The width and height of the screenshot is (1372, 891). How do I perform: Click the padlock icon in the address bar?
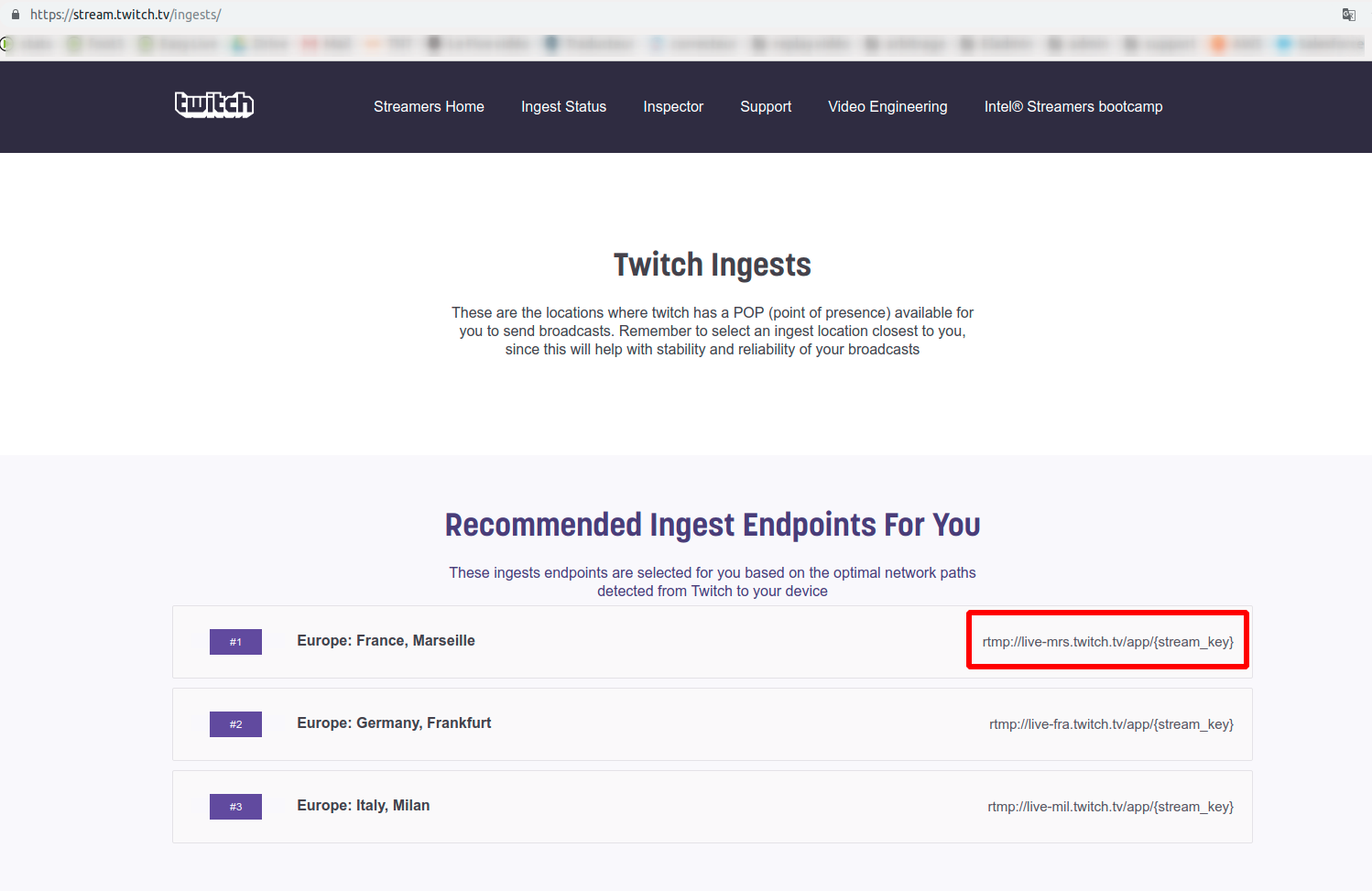(15, 15)
